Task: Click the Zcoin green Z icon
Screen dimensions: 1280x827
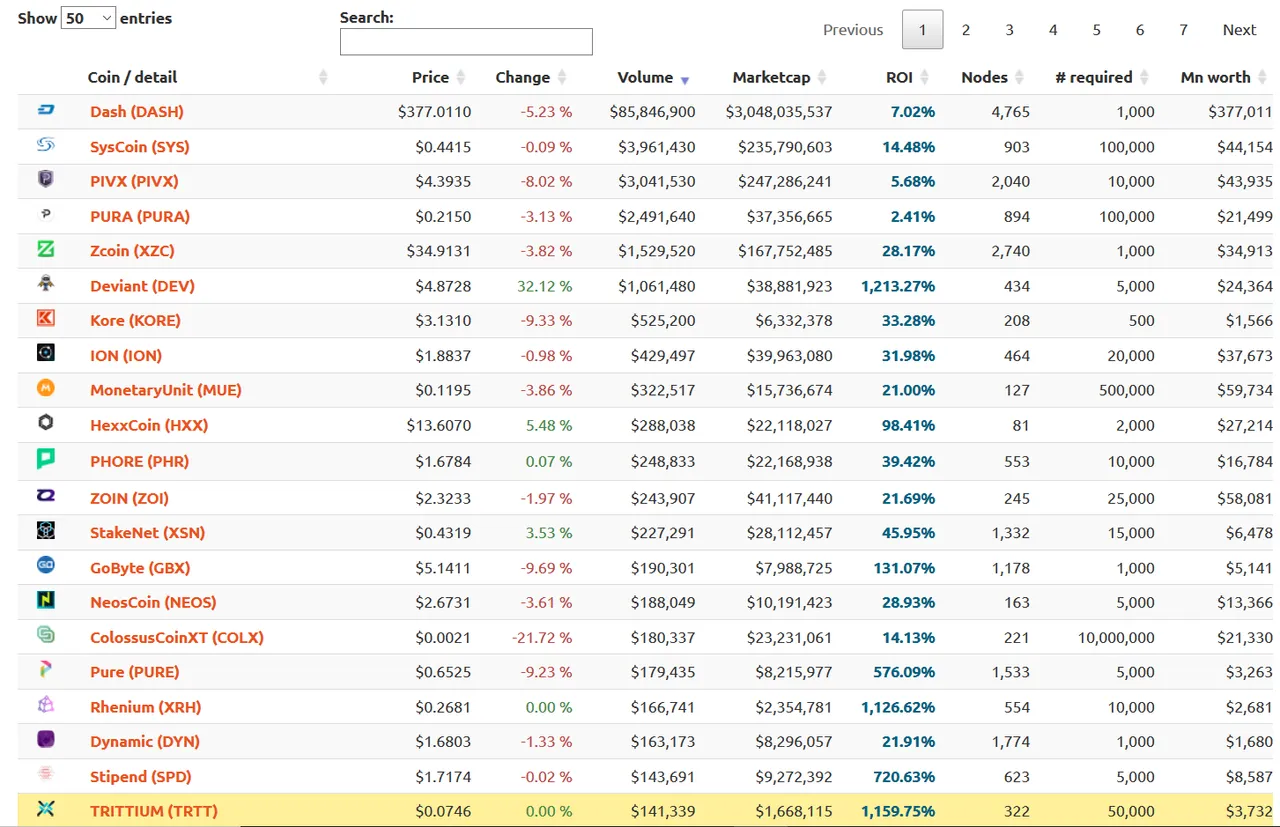Action: point(45,249)
